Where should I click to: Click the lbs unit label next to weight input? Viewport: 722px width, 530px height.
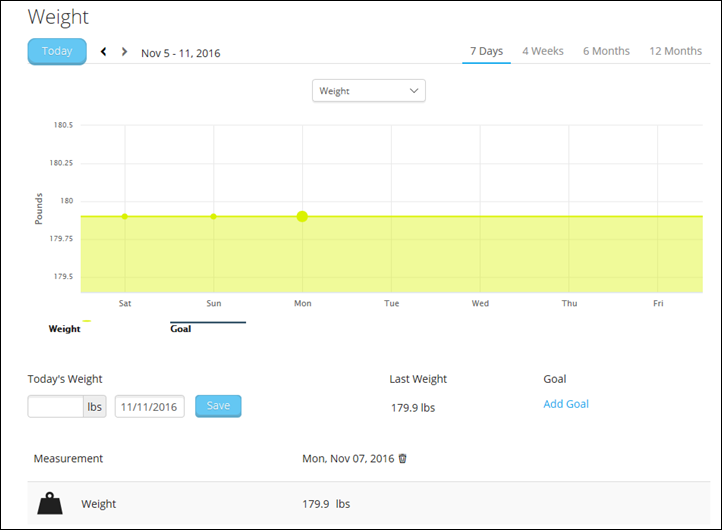(96, 406)
